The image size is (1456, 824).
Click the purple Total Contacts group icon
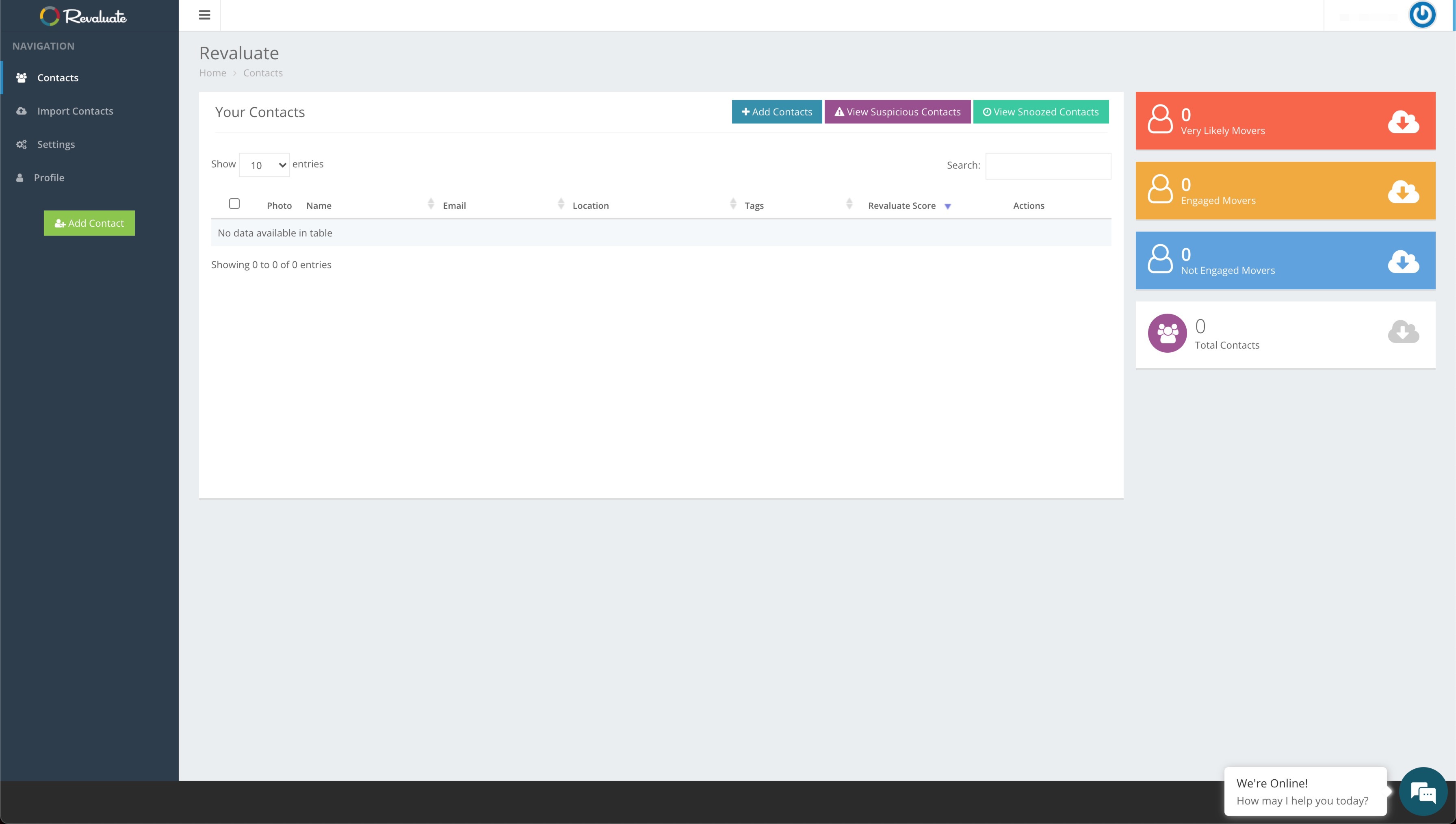(1167, 333)
